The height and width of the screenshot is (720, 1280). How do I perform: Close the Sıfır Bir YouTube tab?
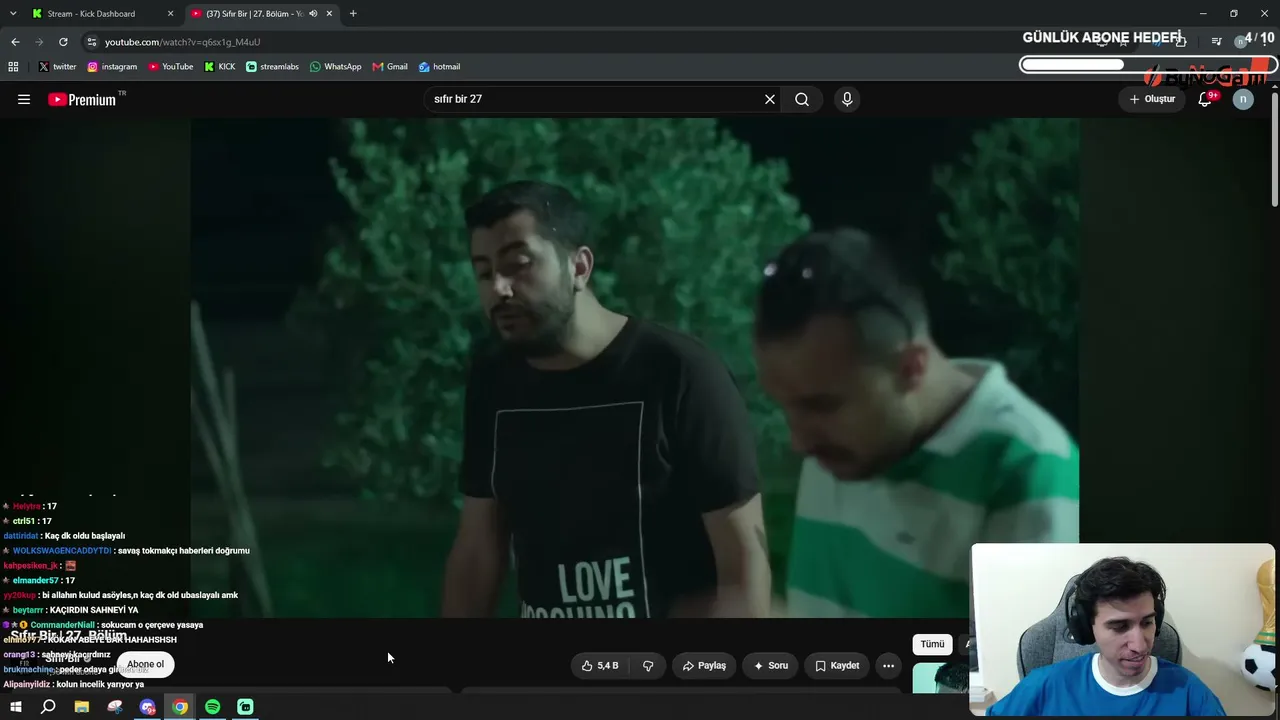[x=329, y=14]
